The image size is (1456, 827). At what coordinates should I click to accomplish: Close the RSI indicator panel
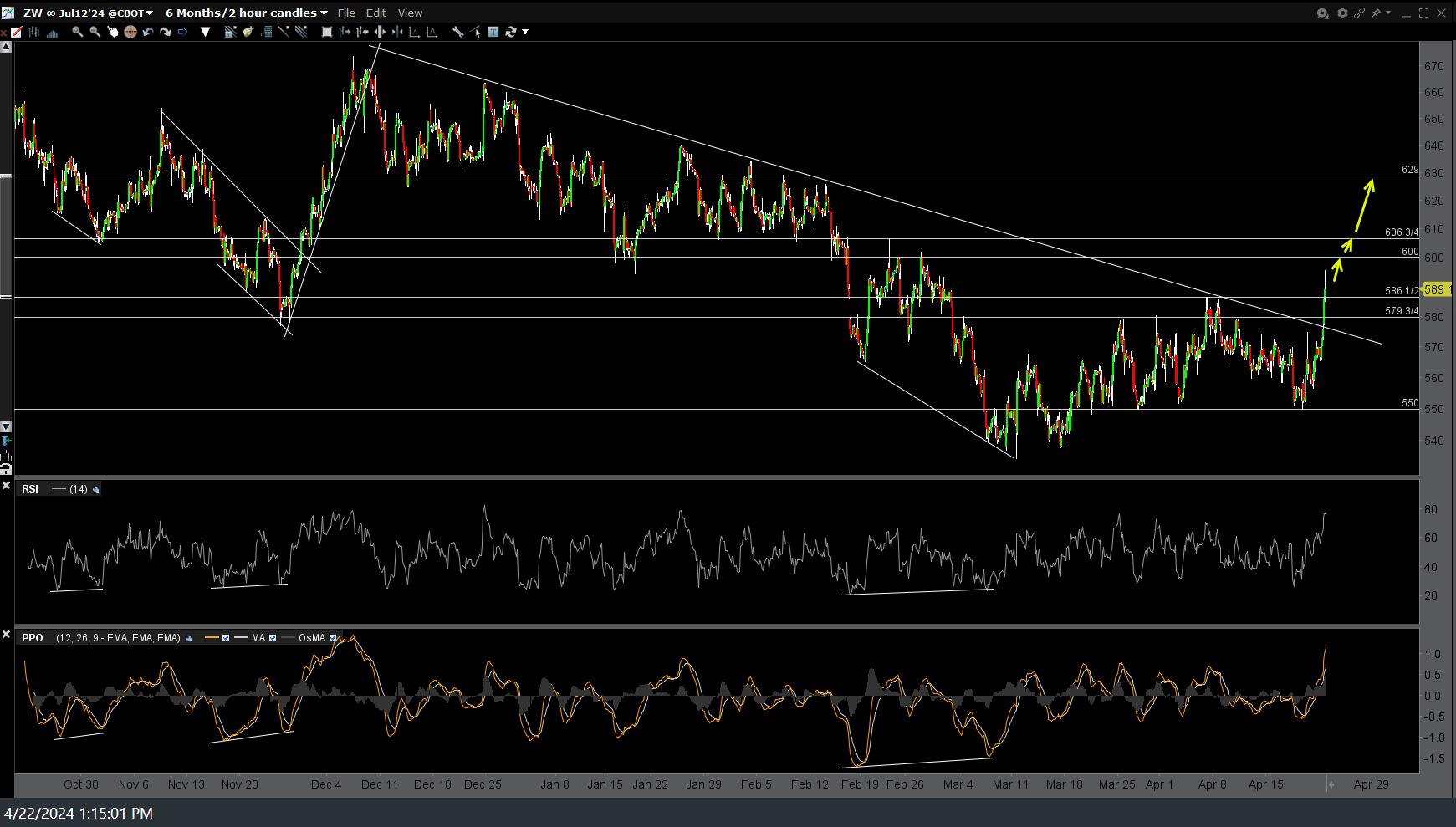6,485
